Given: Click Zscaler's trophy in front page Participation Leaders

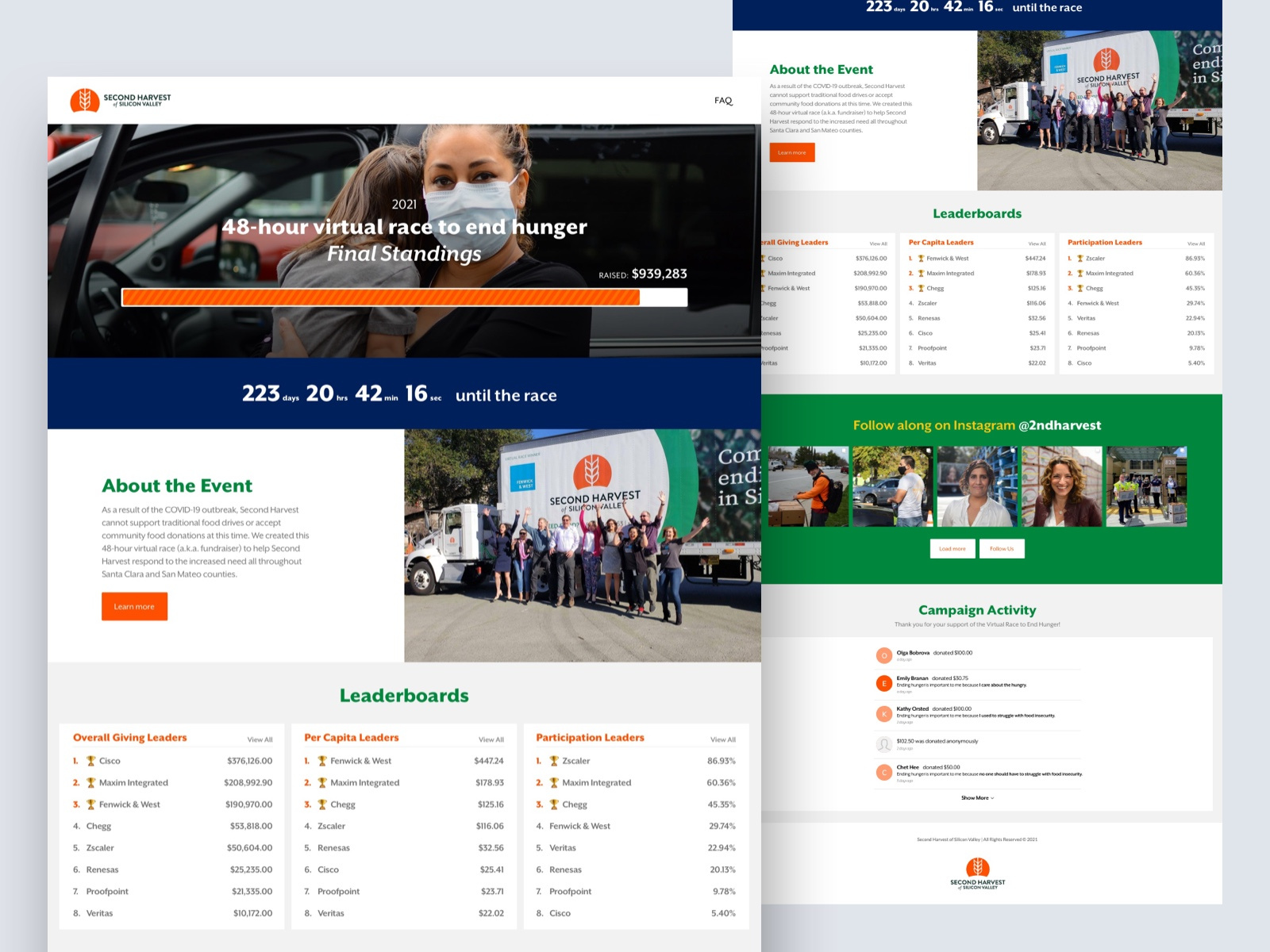Looking at the screenshot, I should pos(554,761).
